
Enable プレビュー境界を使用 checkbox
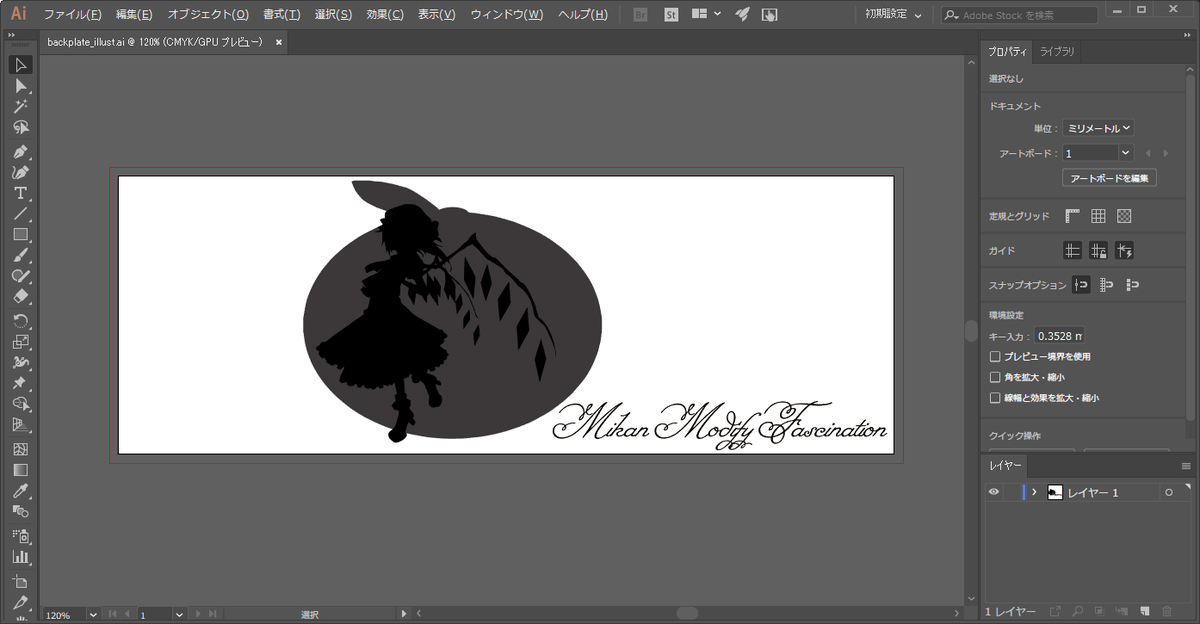pyautogui.click(x=995, y=356)
